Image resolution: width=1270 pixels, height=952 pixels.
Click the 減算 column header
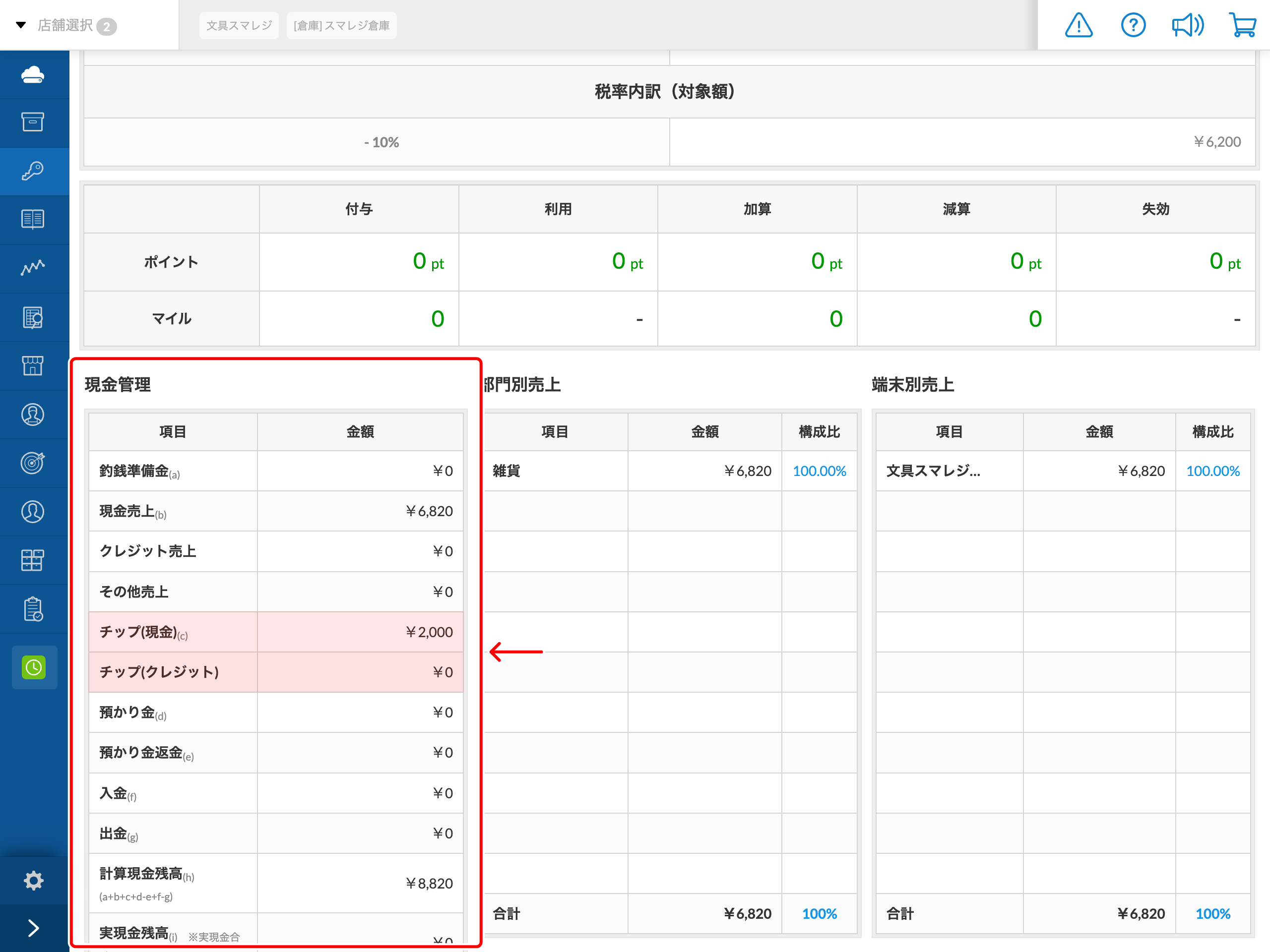pyautogui.click(x=956, y=209)
